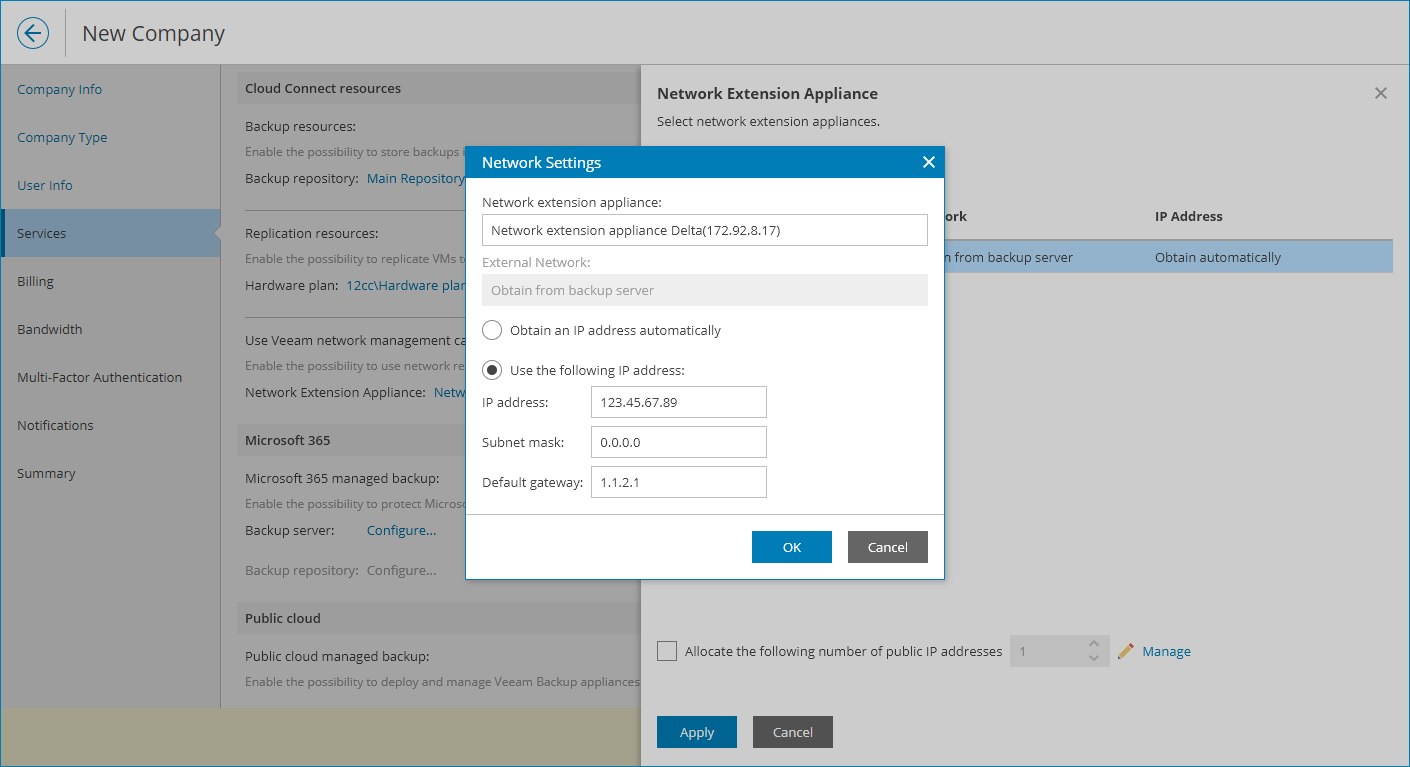Dismiss the Network Extension Appliance panel
The image size is (1410, 767).
click(1381, 92)
